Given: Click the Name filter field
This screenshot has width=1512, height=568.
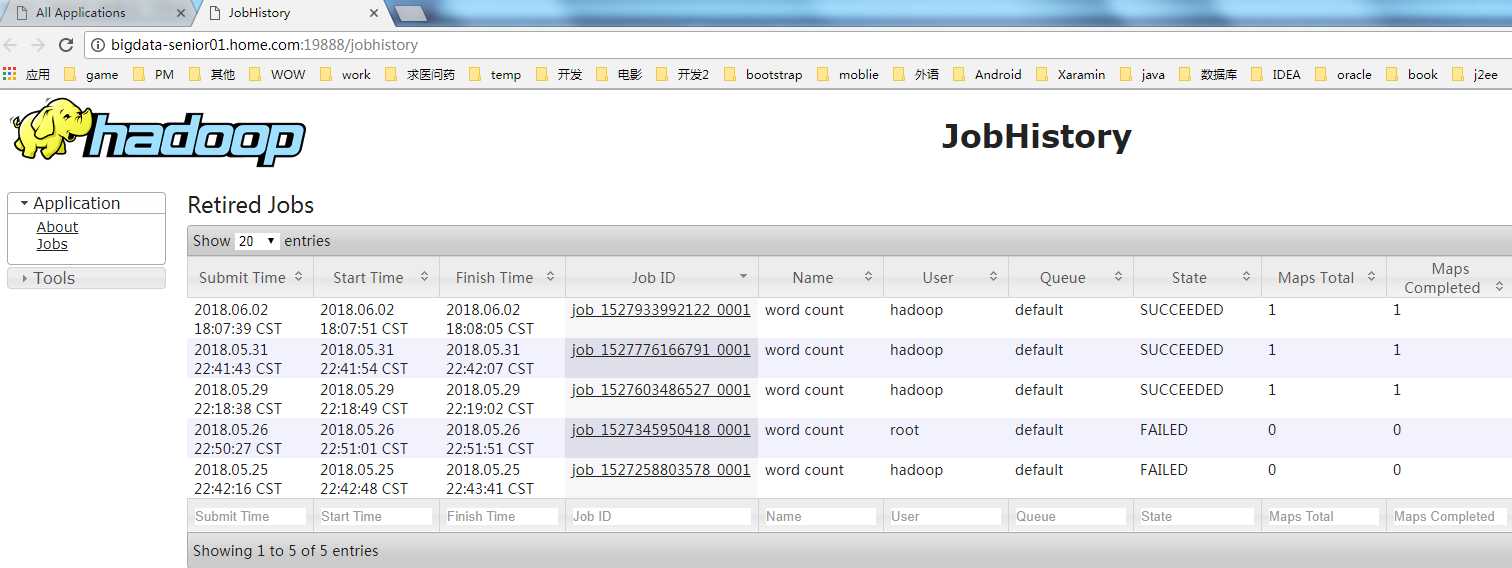Looking at the screenshot, I should pyautogui.click(x=821, y=516).
